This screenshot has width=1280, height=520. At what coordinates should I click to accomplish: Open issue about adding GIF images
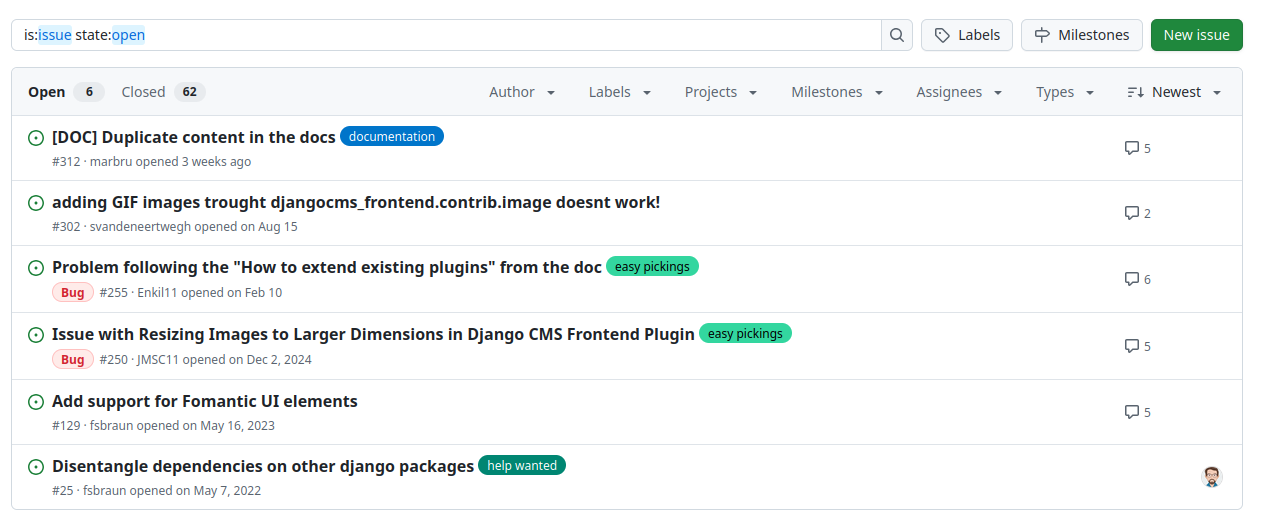tap(356, 202)
